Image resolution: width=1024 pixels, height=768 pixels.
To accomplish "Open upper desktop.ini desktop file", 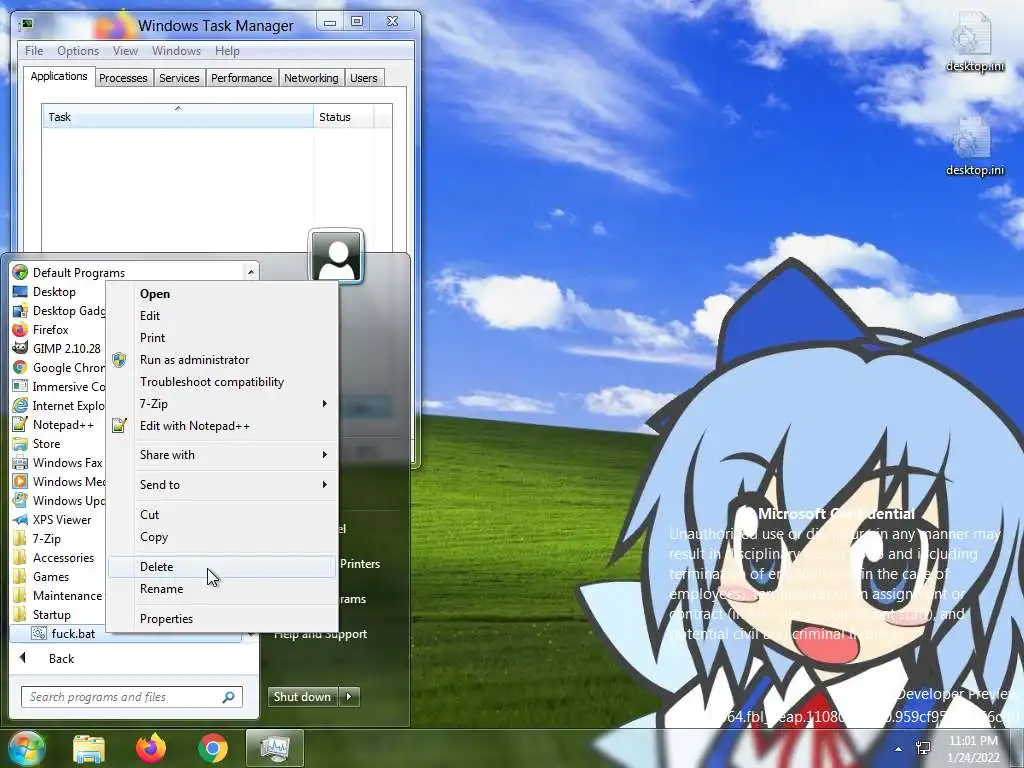I will pyautogui.click(x=975, y=43).
